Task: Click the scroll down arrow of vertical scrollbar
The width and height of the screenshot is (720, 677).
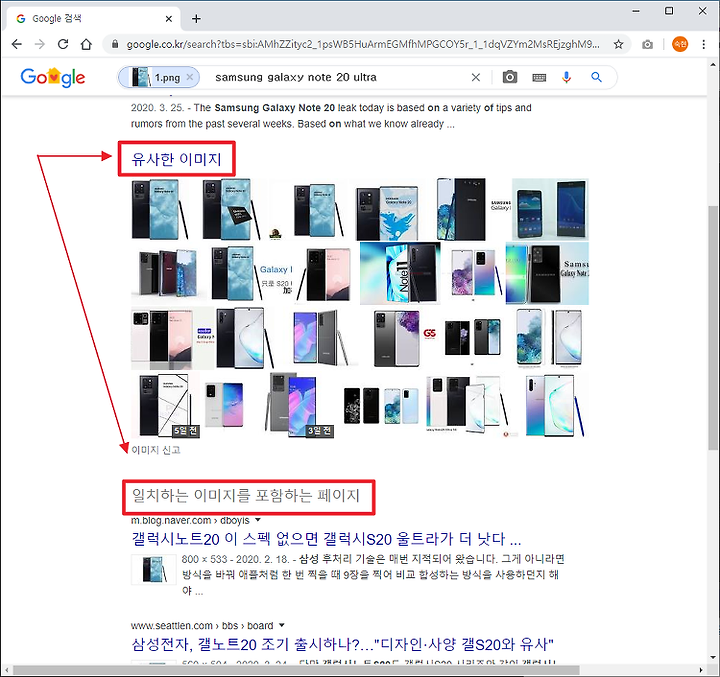Action: [713, 658]
